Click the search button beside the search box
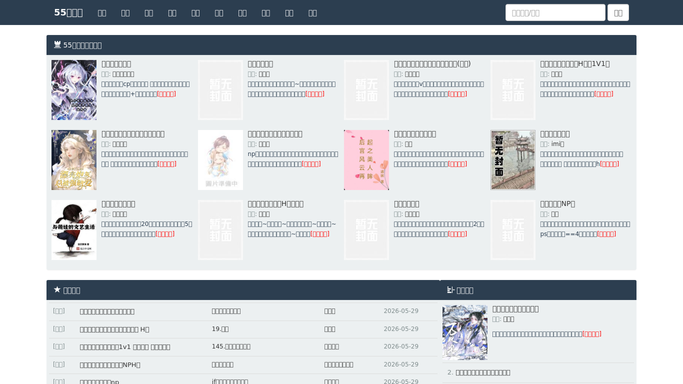683x384 pixels. click(618, 13)
